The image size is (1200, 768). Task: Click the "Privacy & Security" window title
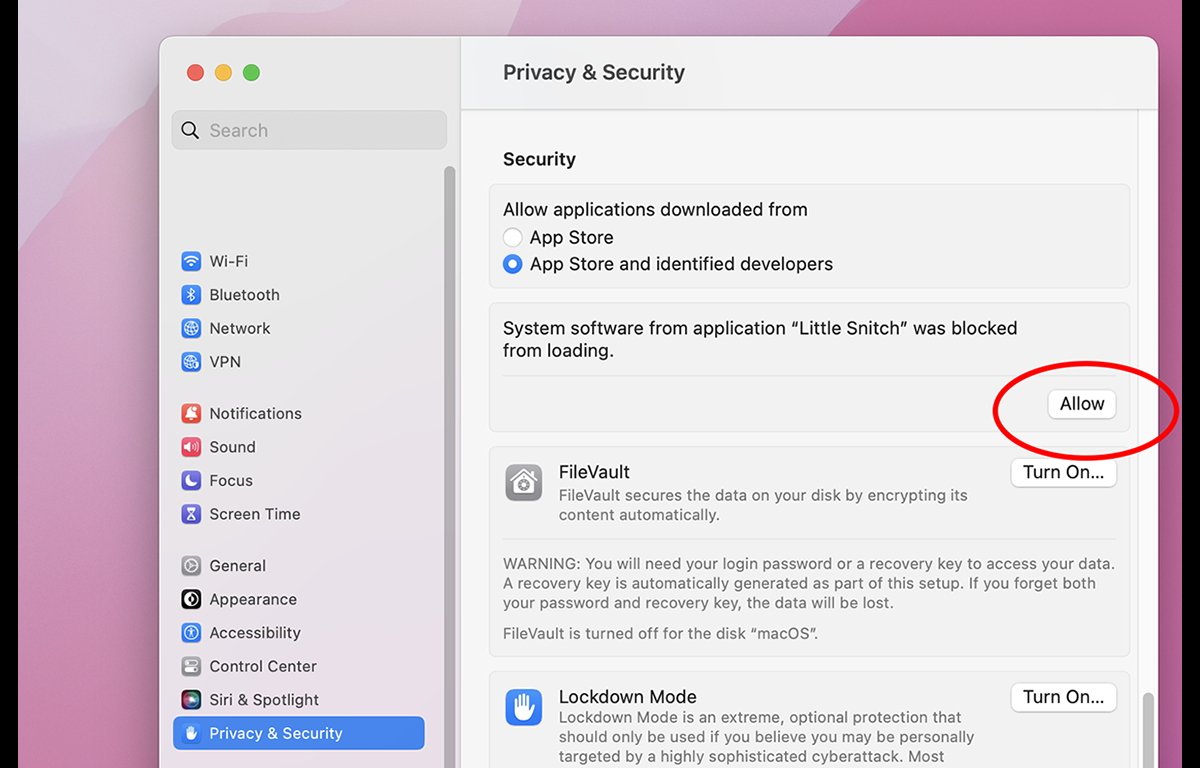tap(594, 72)
